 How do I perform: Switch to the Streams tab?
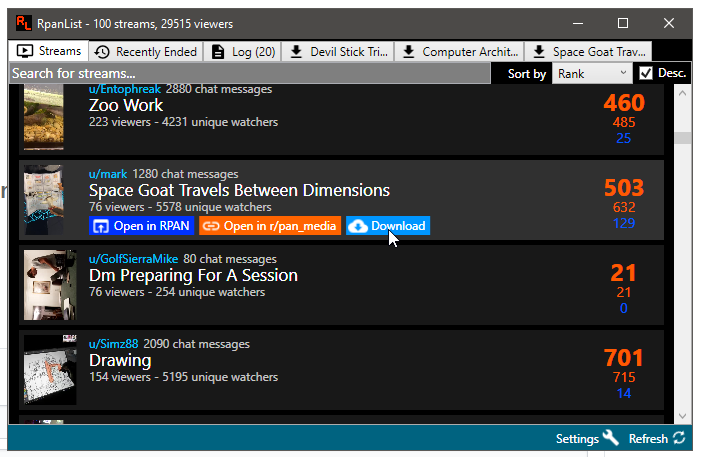(x=49, y=51)
